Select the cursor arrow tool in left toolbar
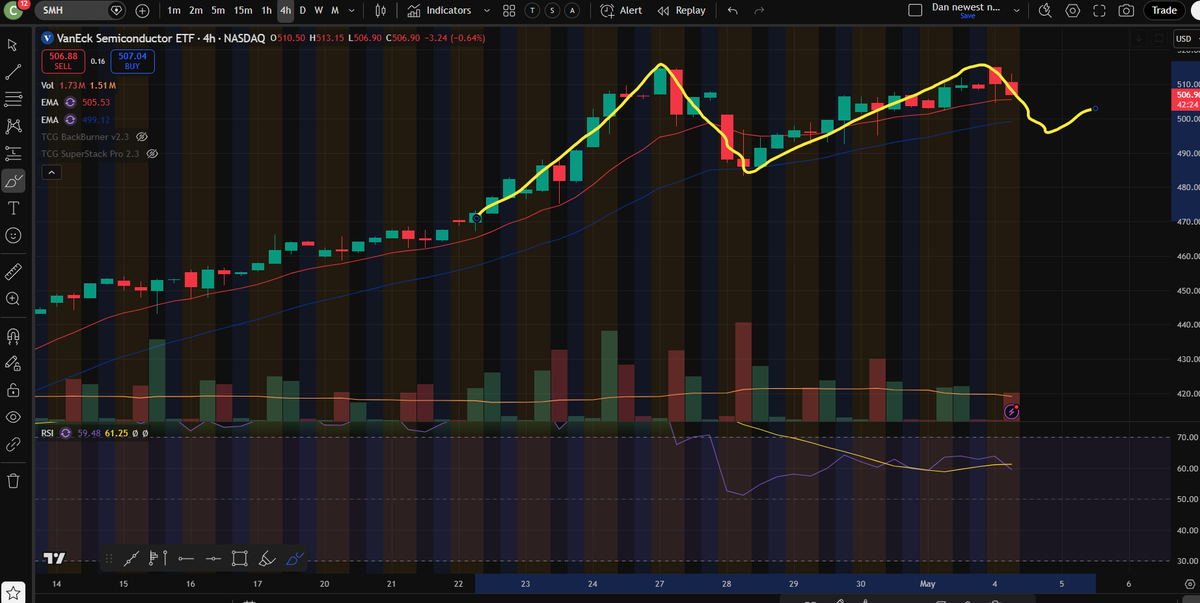The height and width of the screenshot is (603, 1200). point(13,45)
